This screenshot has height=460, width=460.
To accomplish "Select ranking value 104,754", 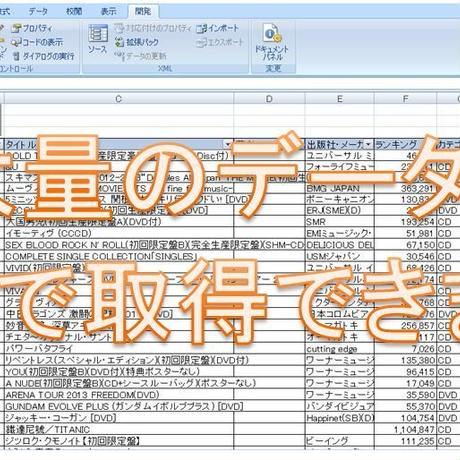I will (405, 418).
